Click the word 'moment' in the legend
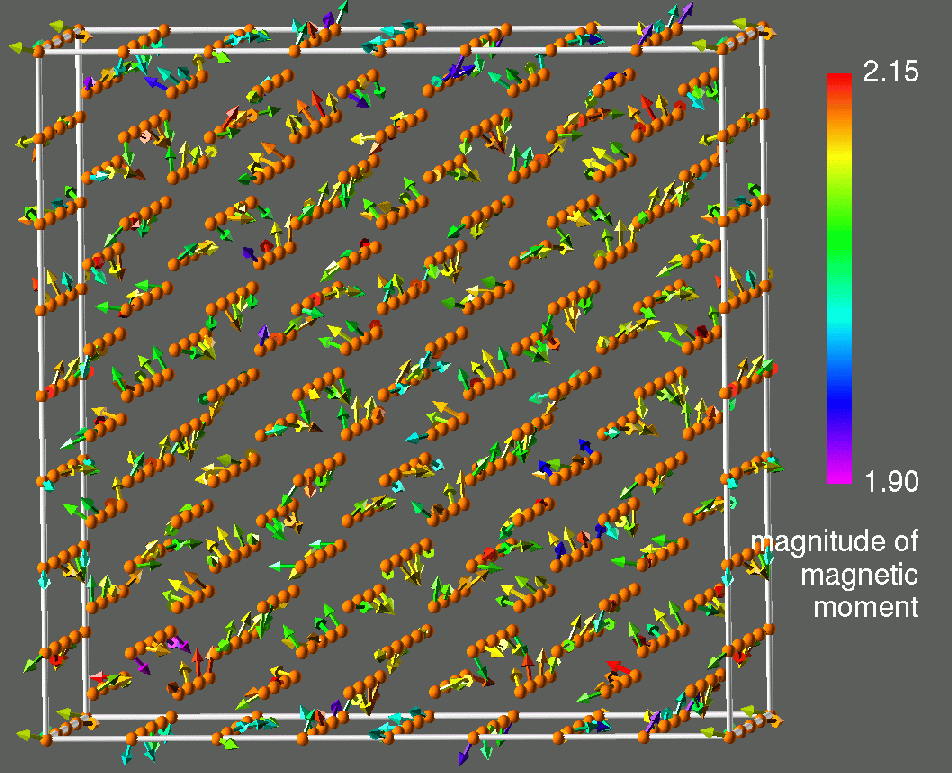Viewport: 952px width, 773px height. tap(866, 607)
